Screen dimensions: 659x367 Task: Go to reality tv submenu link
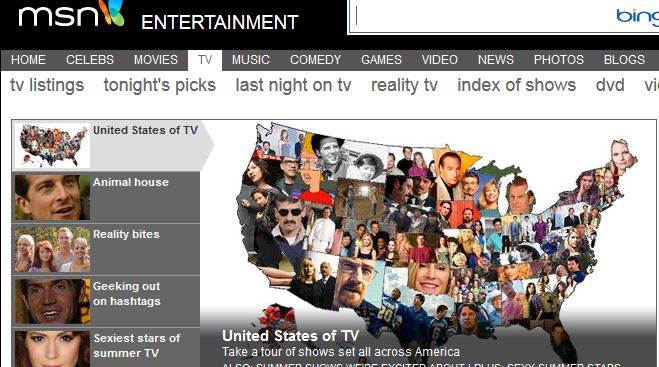tap(404, 85)
